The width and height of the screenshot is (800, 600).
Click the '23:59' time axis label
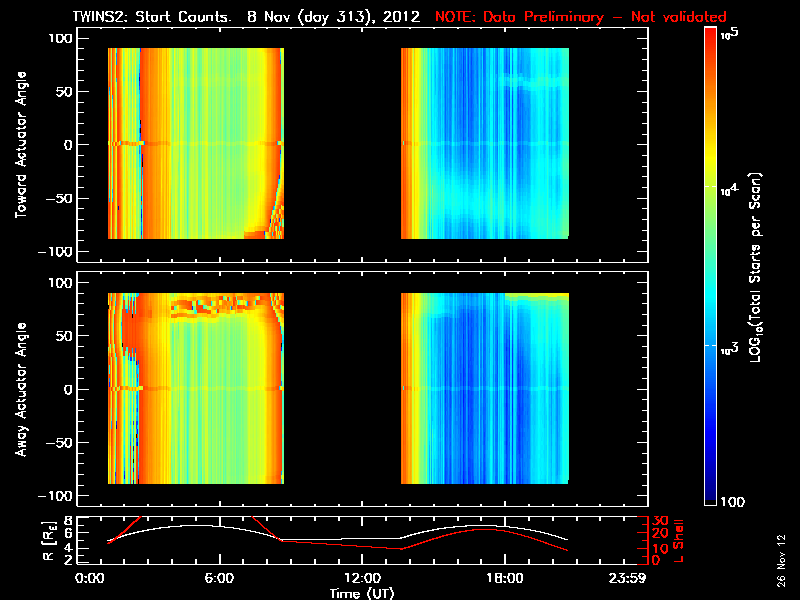627,579
